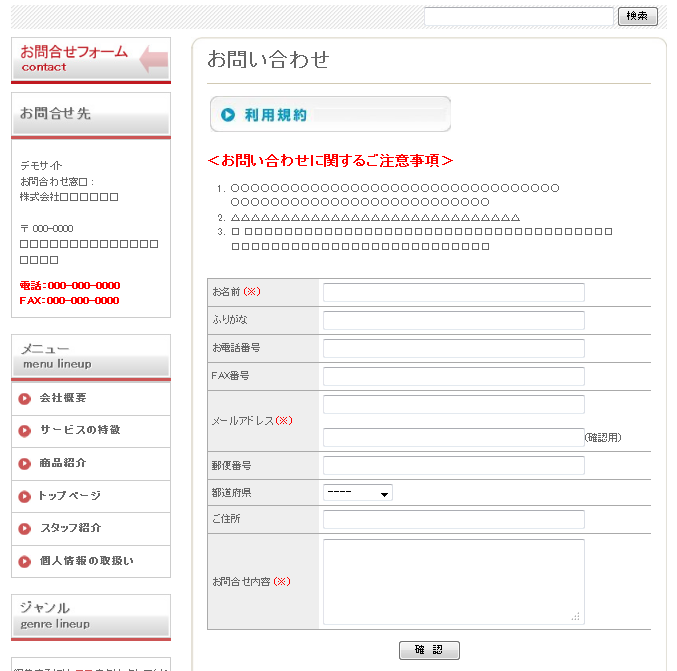Click the FAX番号 input field
The image size is (677, 671).
click(453, 376)
